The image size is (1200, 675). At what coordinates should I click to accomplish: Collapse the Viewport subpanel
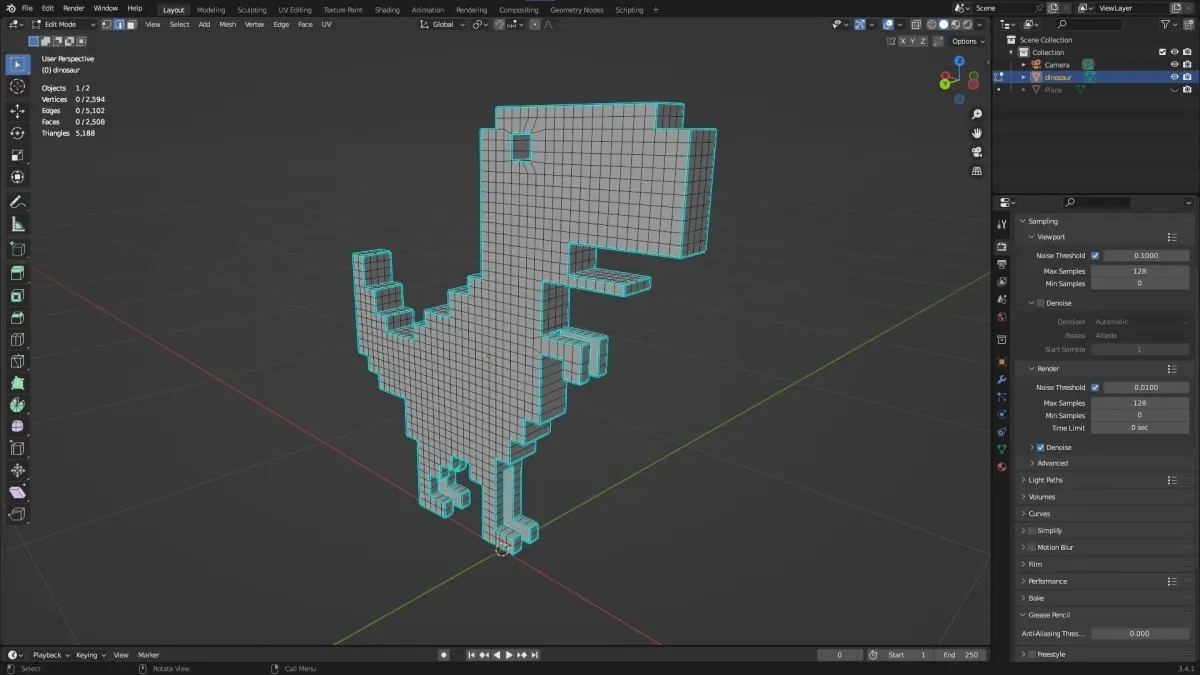[x=1031, y=237]
